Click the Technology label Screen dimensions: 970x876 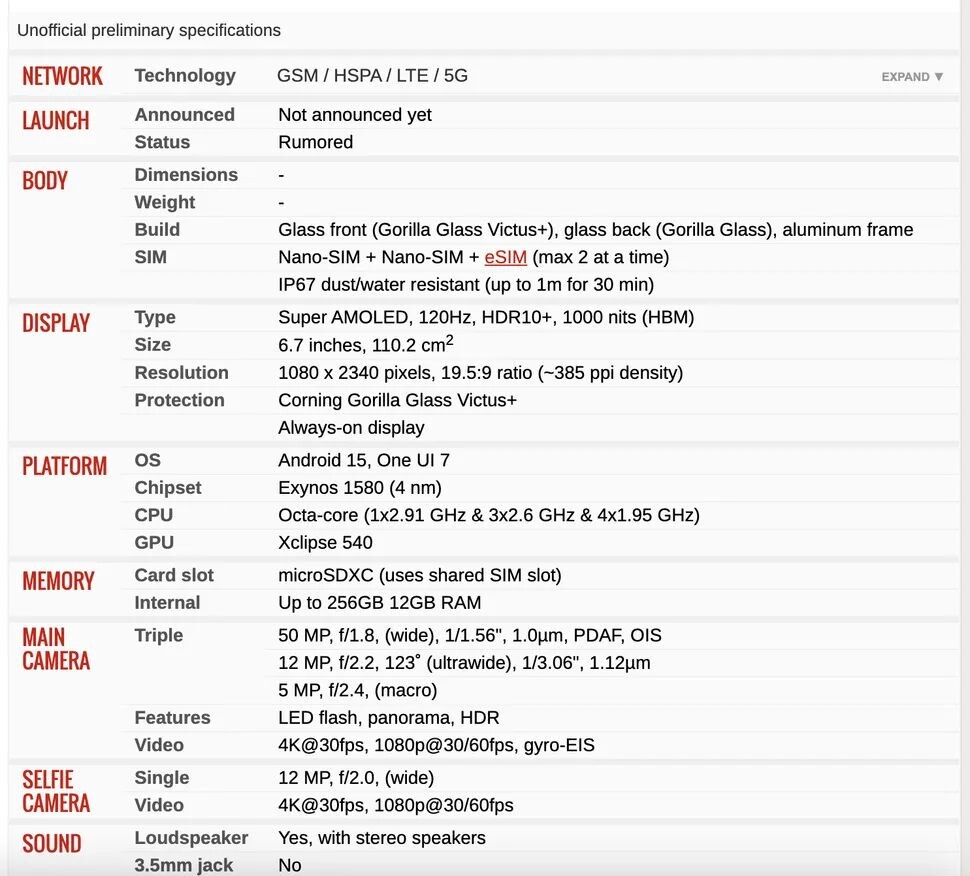185,75
